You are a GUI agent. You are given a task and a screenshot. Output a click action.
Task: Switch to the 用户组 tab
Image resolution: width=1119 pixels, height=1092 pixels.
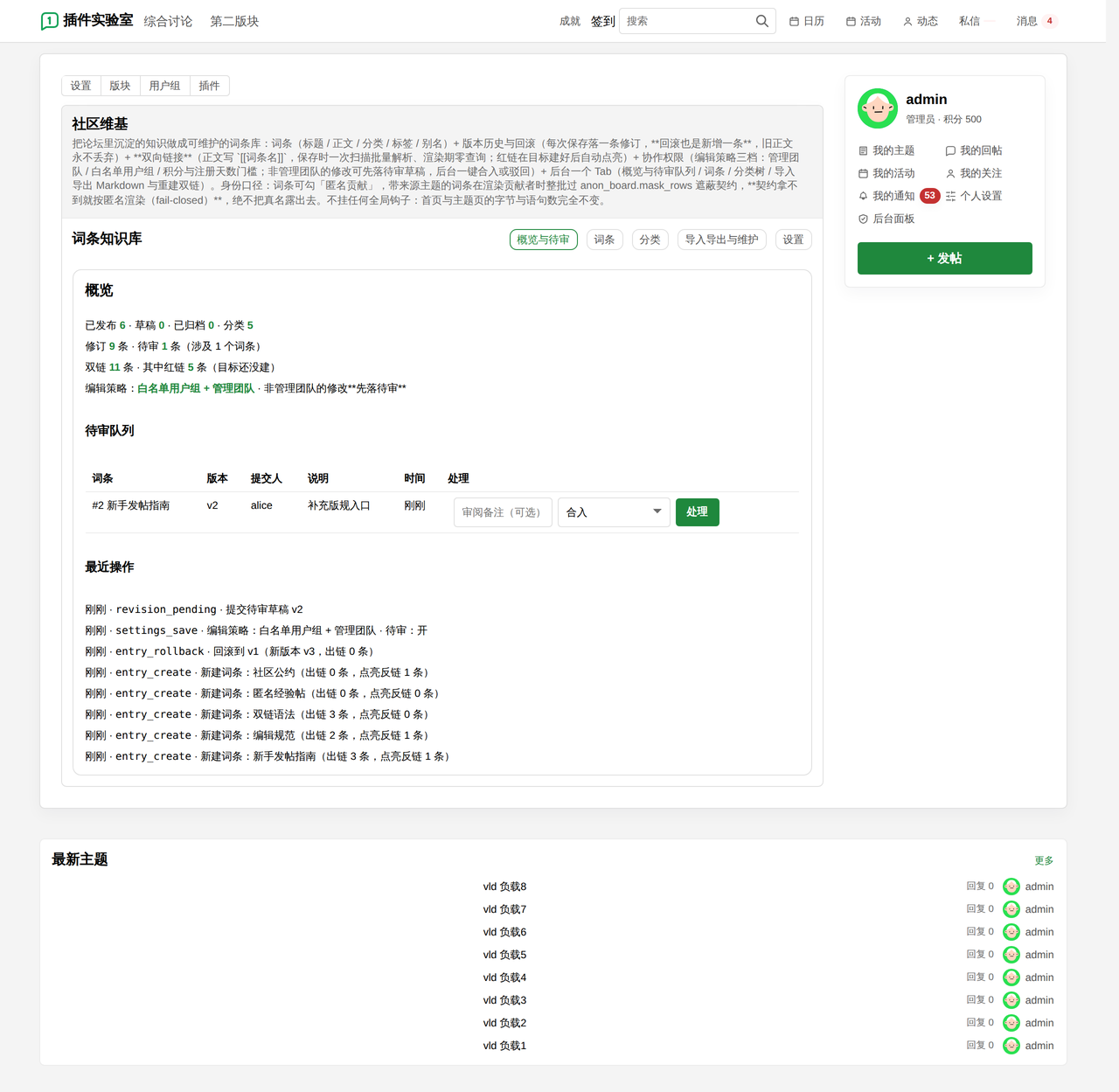(x=164, y=86)
